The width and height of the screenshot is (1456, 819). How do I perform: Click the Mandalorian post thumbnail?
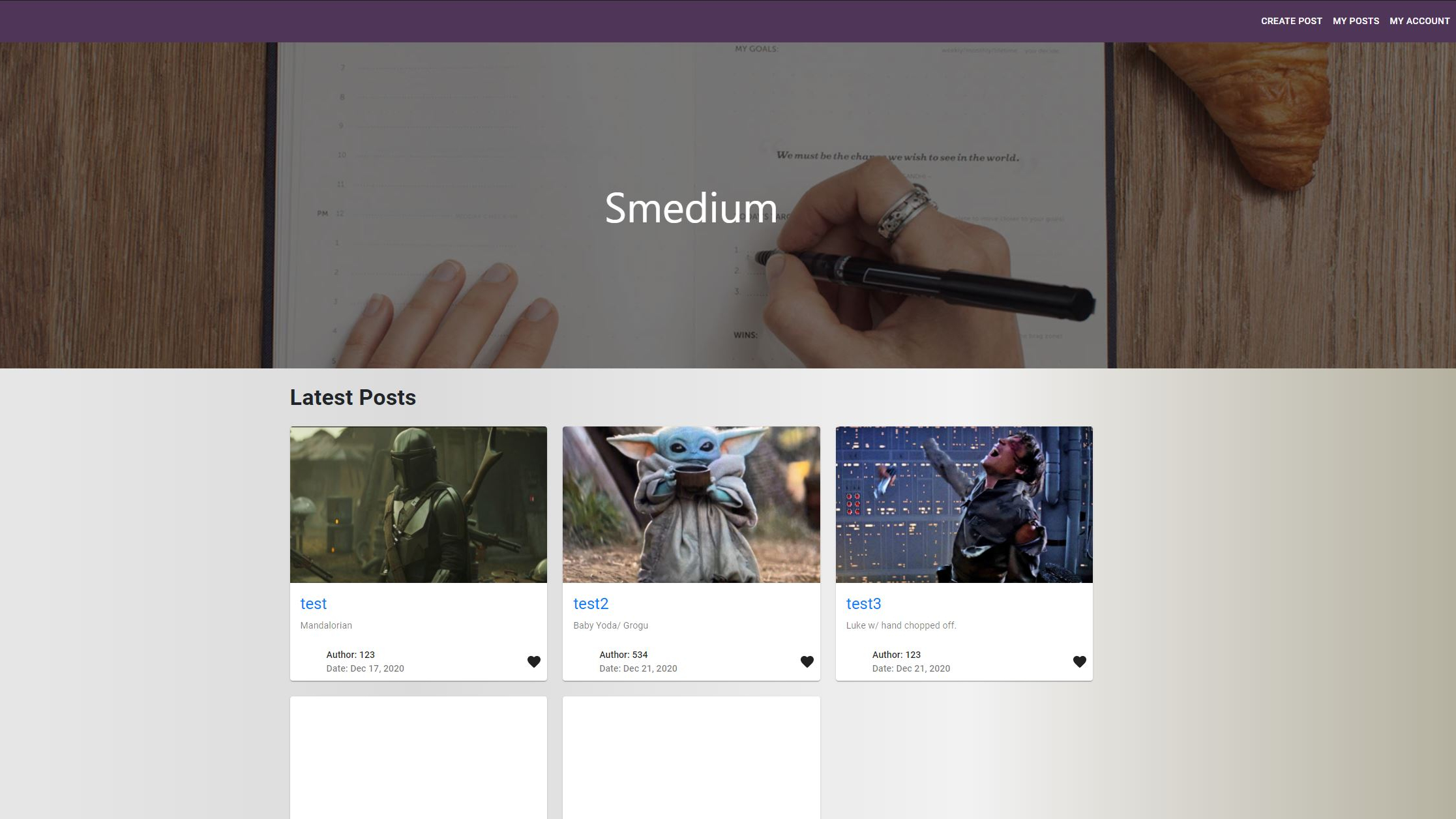[x=418, y=505]
